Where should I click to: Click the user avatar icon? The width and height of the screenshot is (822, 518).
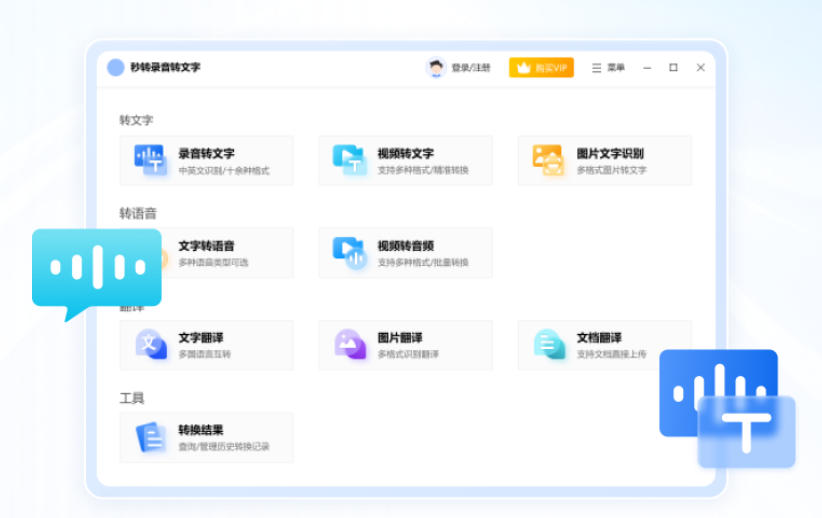click(x=436, y=68)
